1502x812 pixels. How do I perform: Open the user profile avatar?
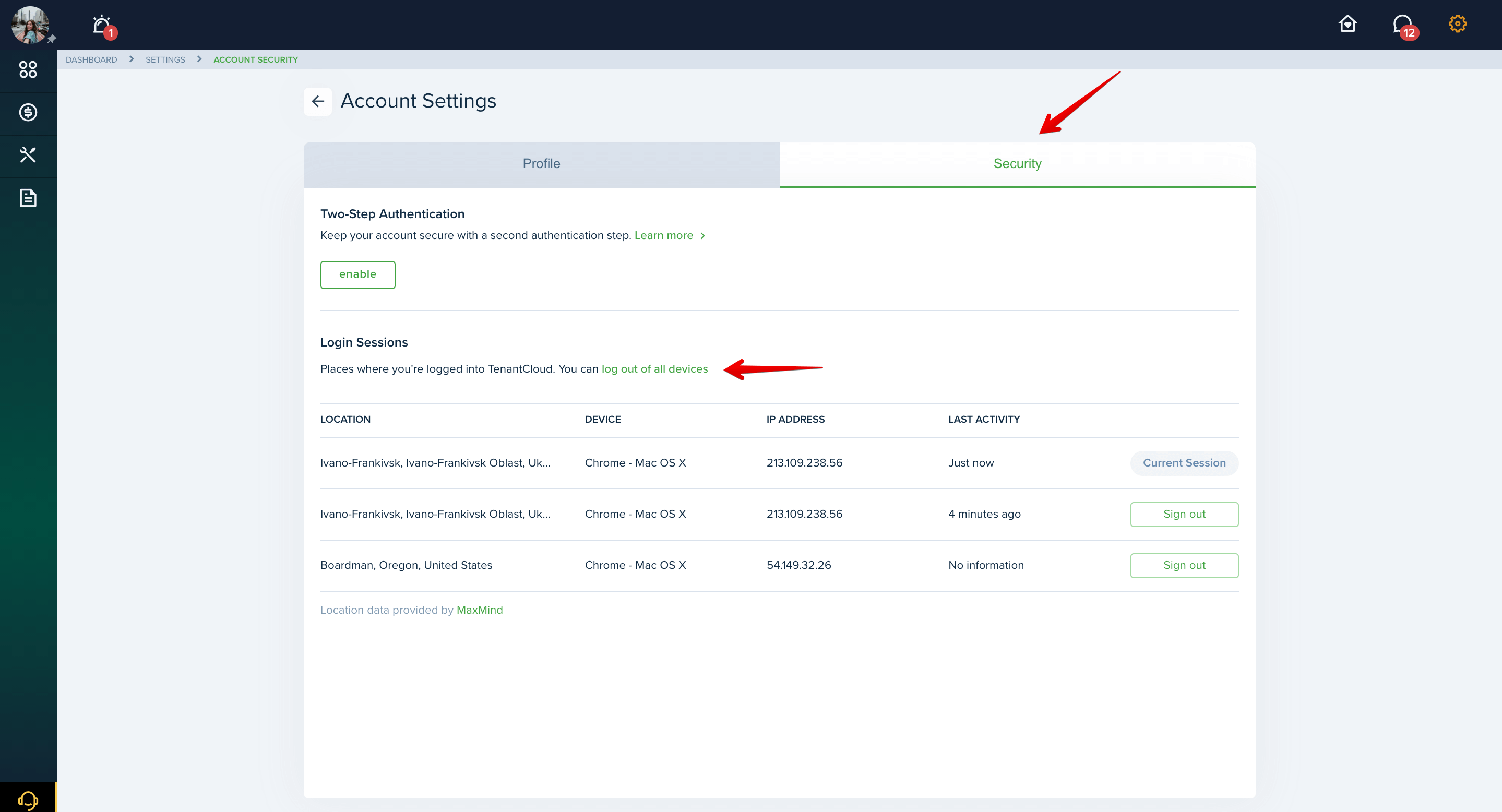point(29,25)
